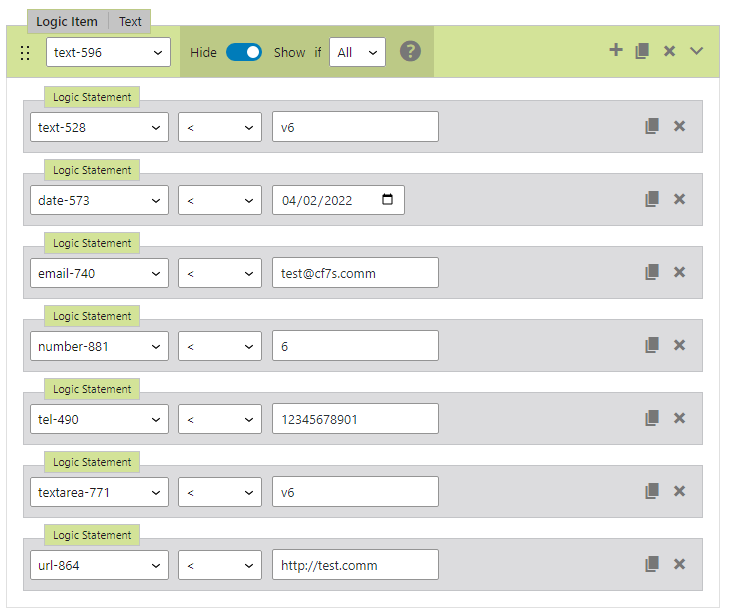Click the plus icon to add logic statement

click(616, 50)
